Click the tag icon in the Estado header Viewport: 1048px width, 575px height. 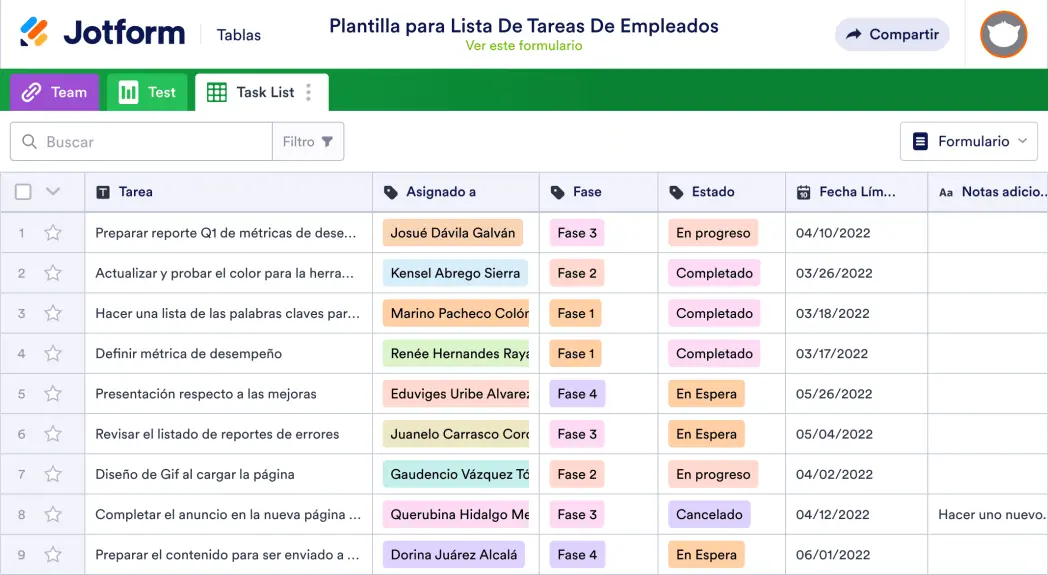677,192
